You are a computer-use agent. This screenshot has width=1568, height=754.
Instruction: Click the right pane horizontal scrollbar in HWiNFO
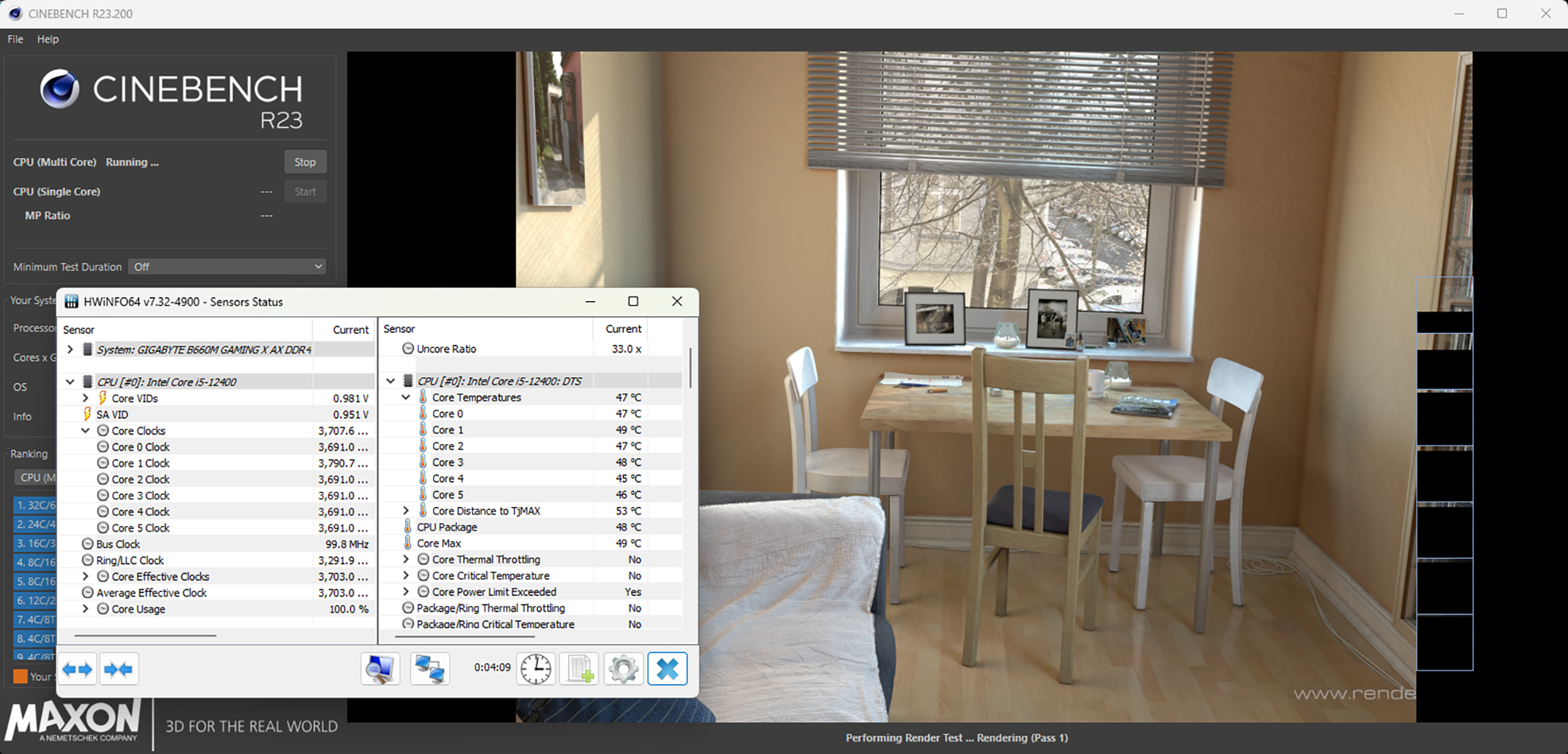click(x=464, y=636)
